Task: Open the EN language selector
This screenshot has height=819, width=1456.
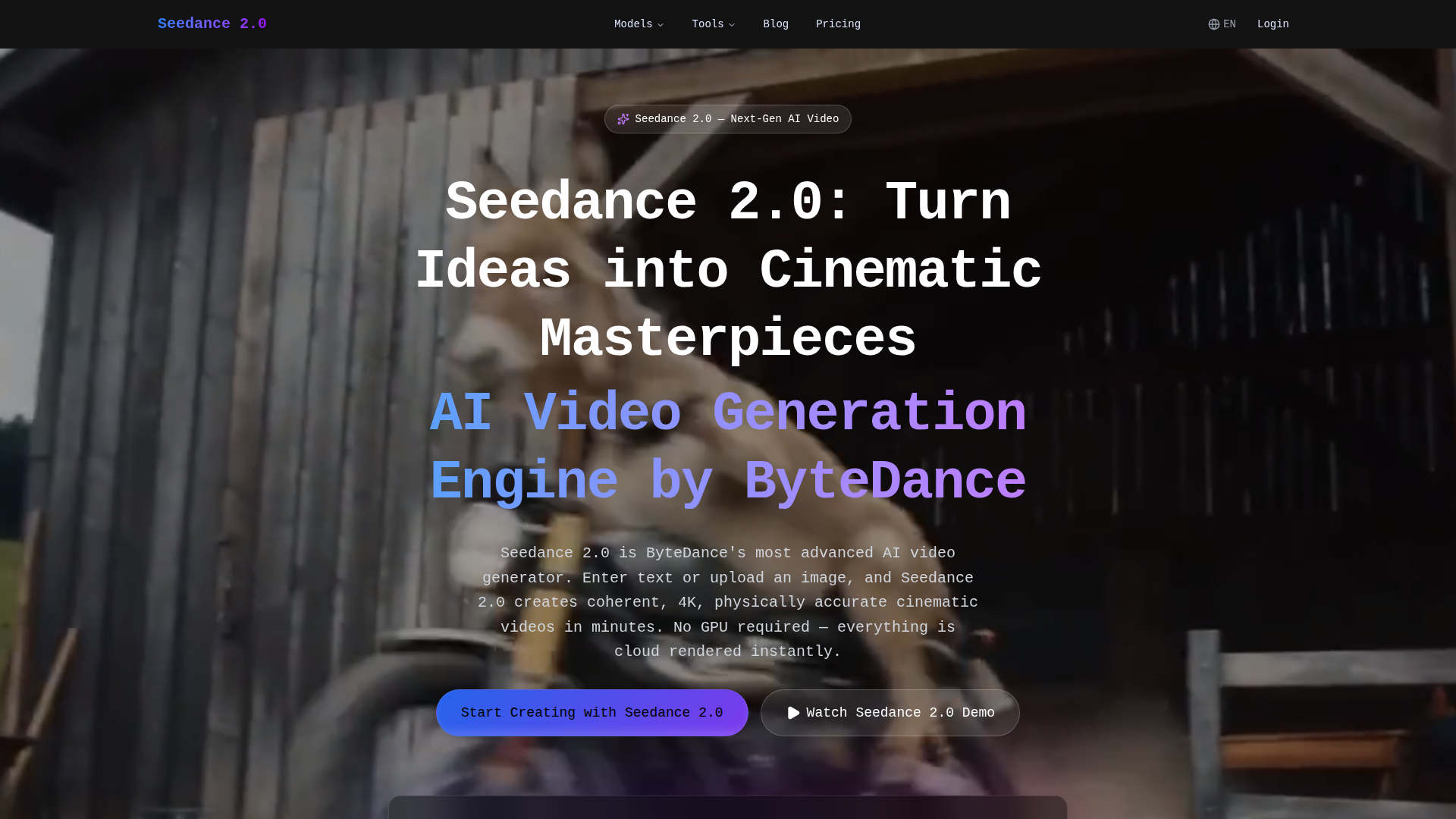Action: (x=1229, y=24)
